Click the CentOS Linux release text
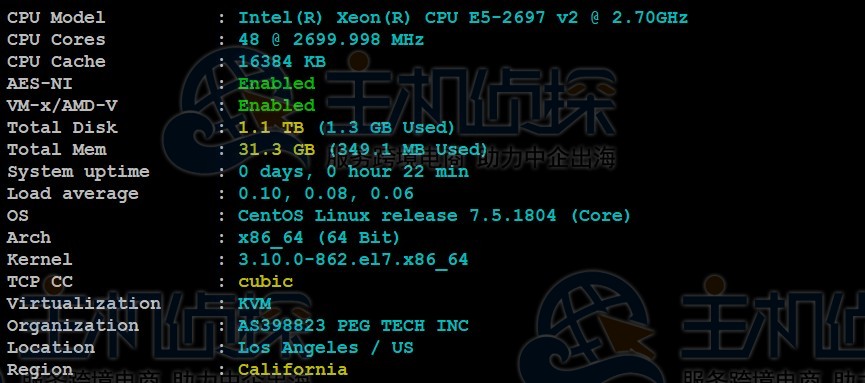Image resolution: width=865 pixels, height=383 pixels. coord(434,215)
